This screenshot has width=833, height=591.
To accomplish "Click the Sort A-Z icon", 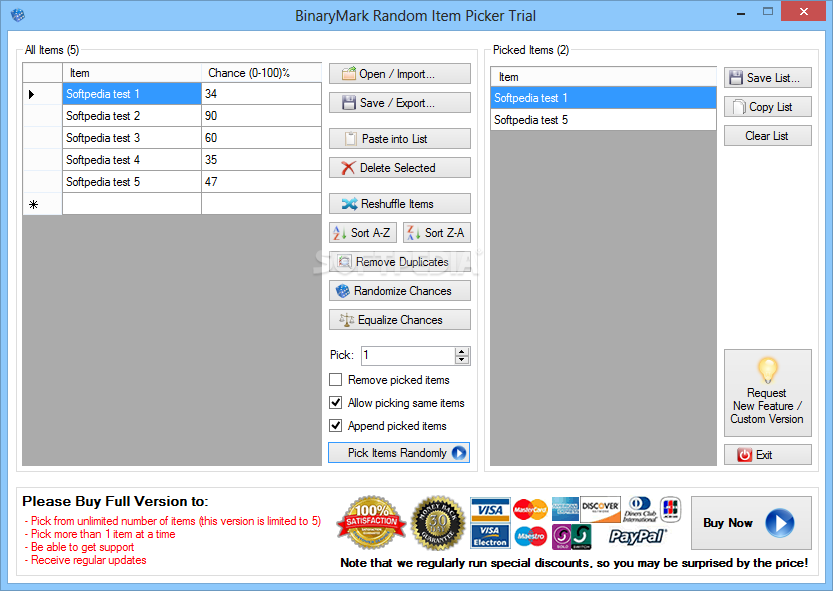I will [x=340, y=233].
